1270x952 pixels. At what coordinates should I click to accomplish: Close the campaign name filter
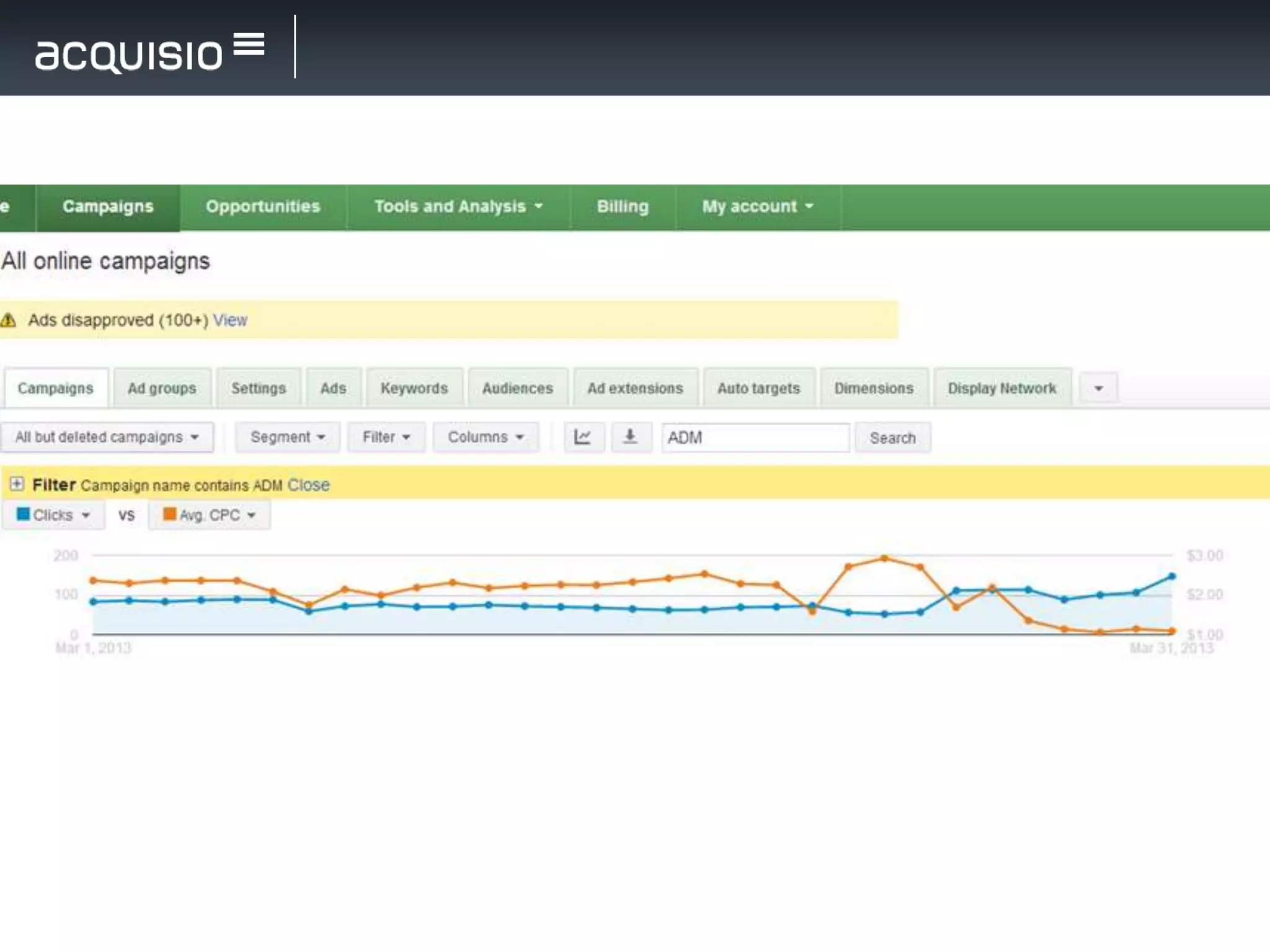coord(308,485)
